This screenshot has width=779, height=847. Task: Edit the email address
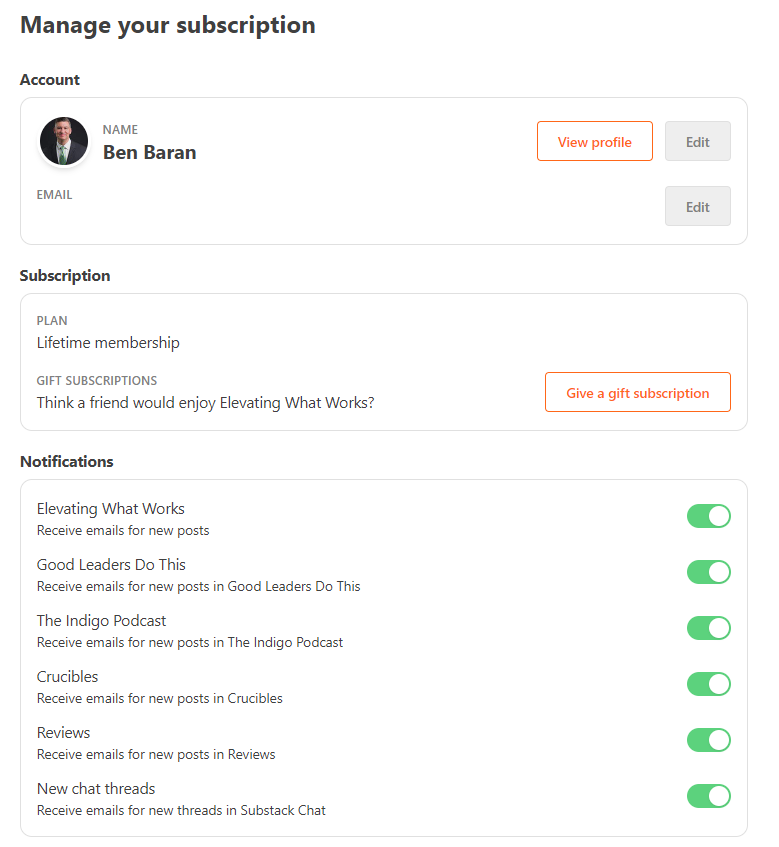point(697,206)
